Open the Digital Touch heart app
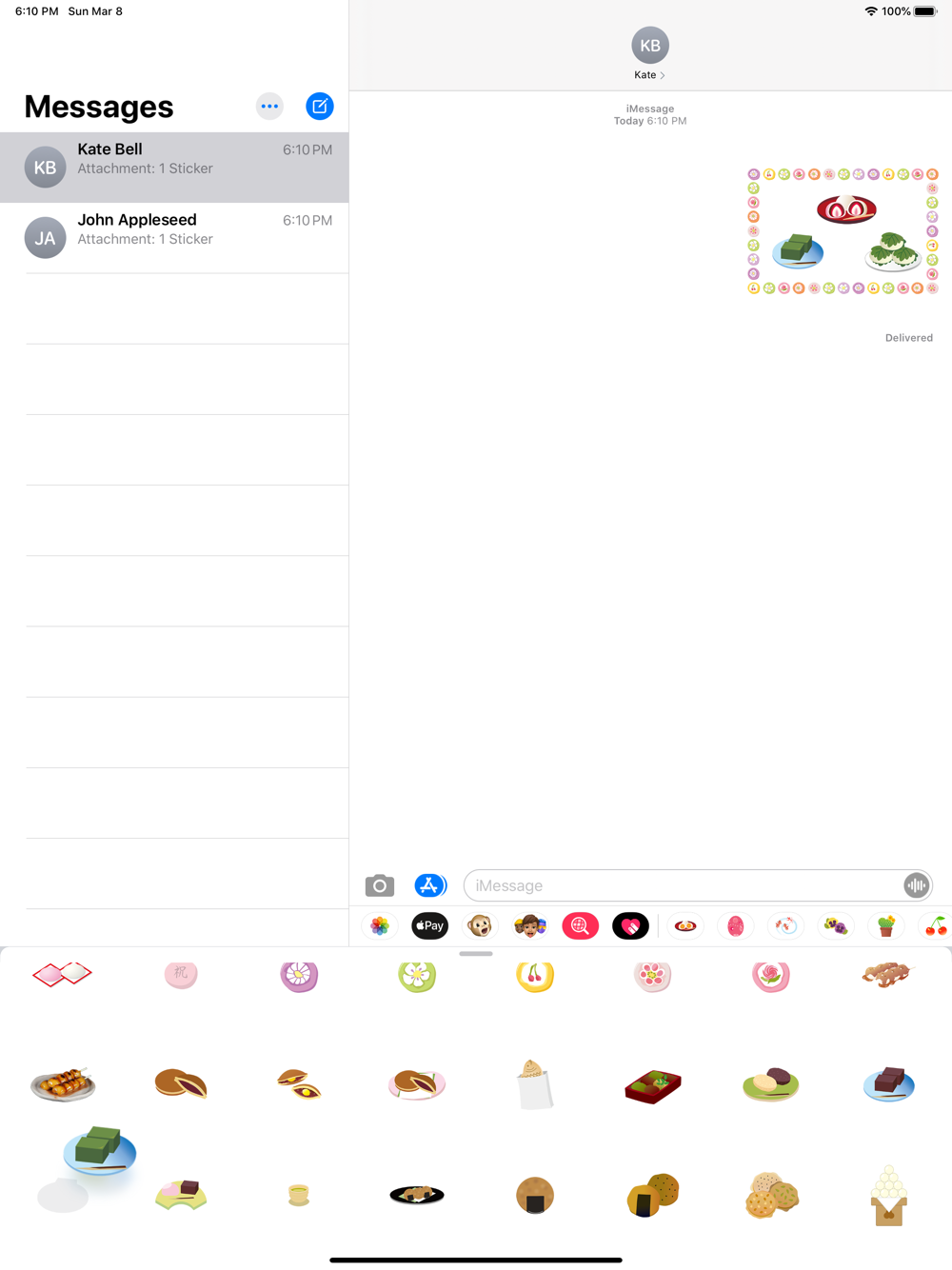The height and width of the screenshot is (1270, 952). pyautogui.click(x=630, y=925)
